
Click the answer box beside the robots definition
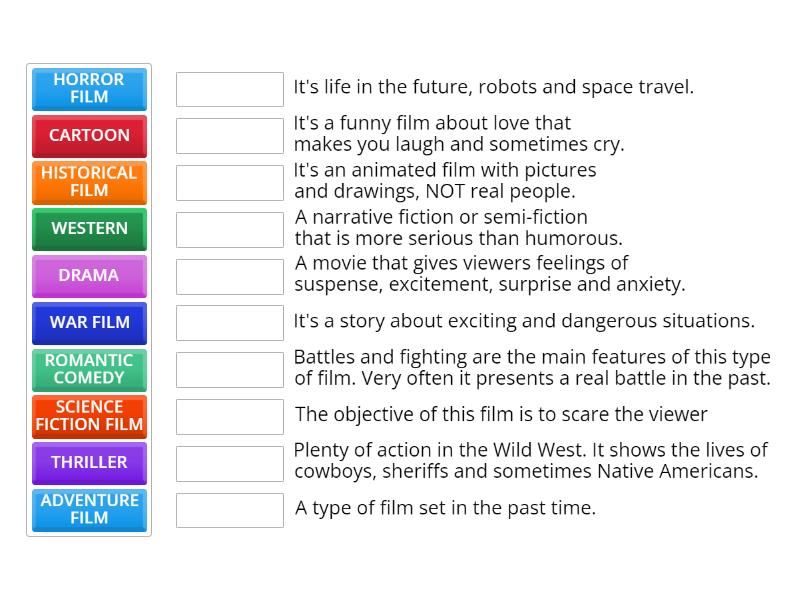229,89
